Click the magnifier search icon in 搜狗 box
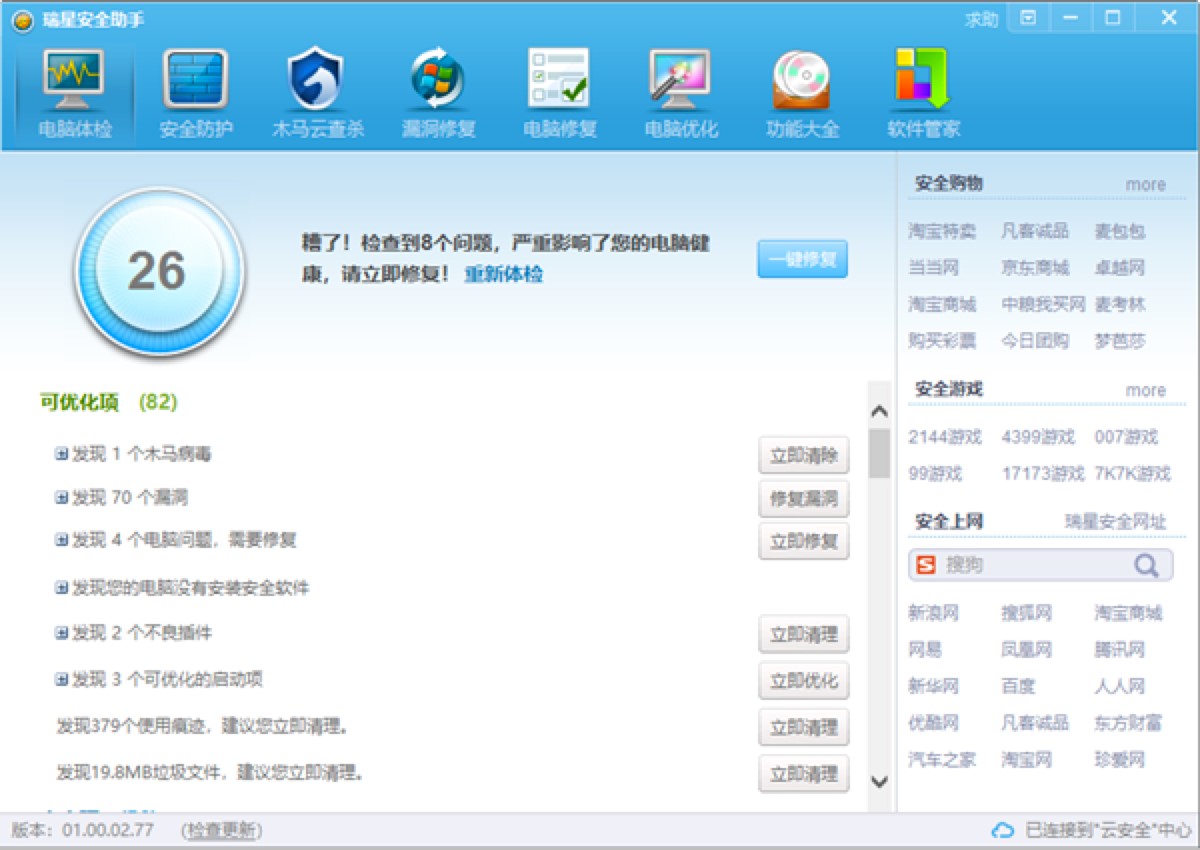 (x=1146, y=565)
